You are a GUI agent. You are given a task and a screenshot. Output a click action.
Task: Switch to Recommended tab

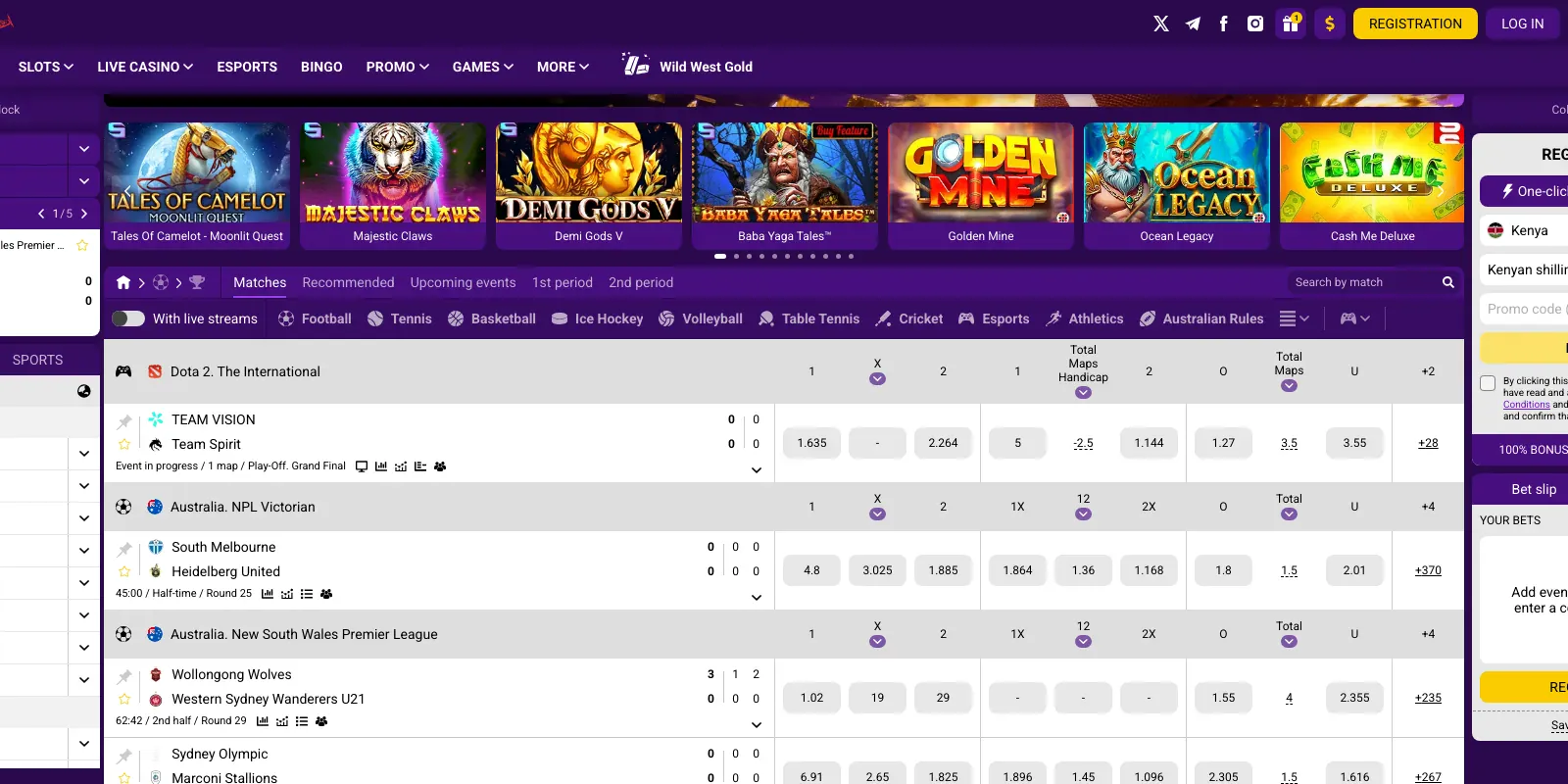point(348,282)
